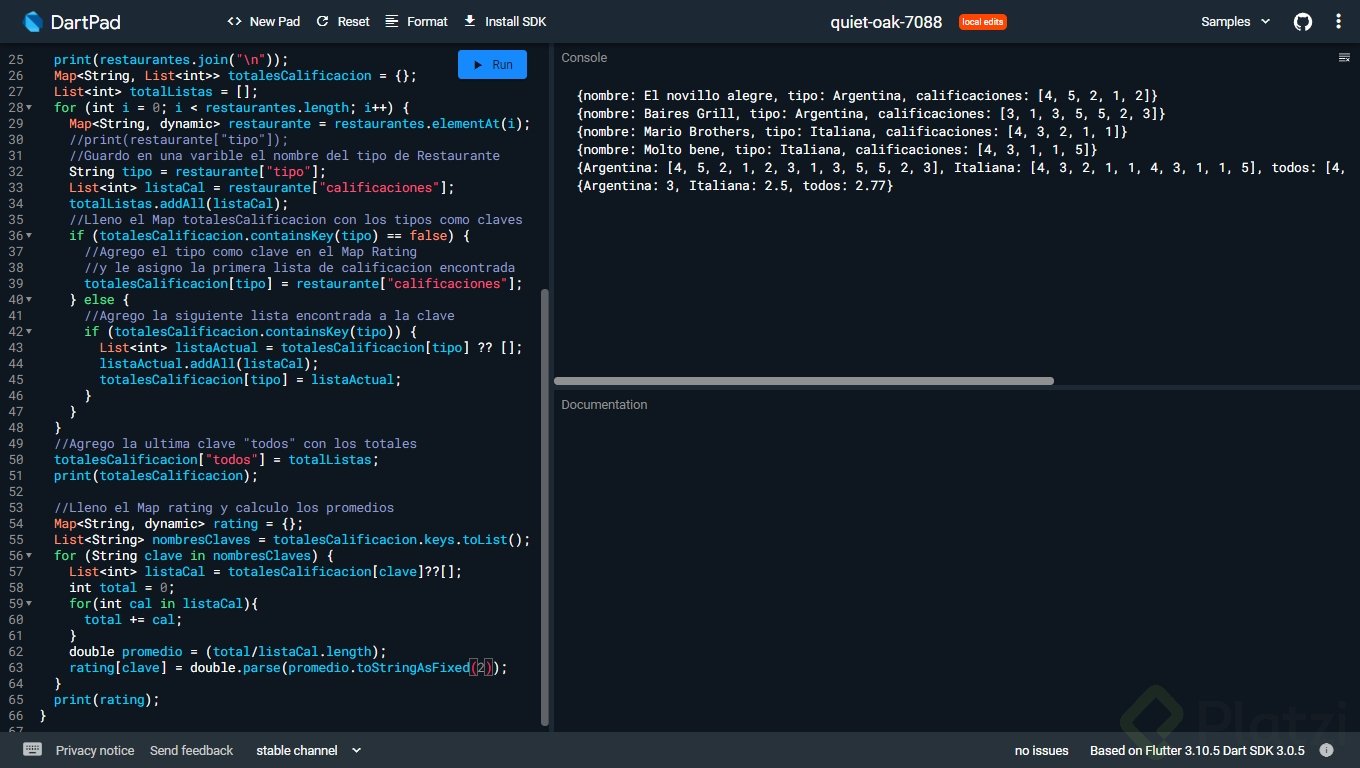
Task: Open the GitHub repository icon
Action: point(1302,21)
